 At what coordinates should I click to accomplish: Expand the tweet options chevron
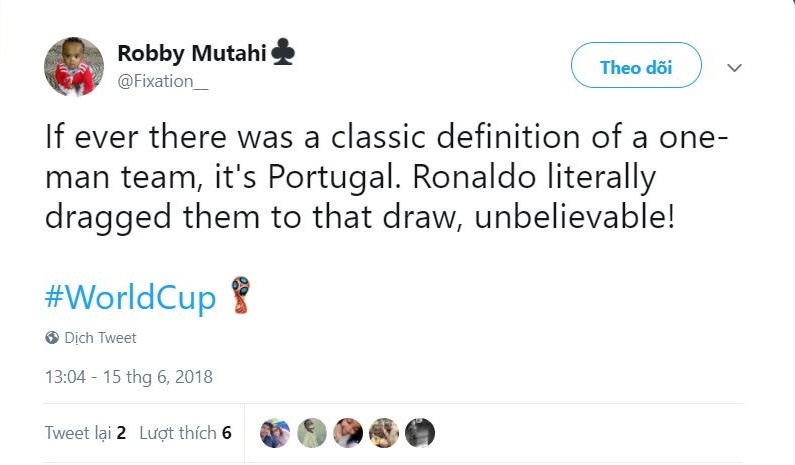tap(734, 68)
